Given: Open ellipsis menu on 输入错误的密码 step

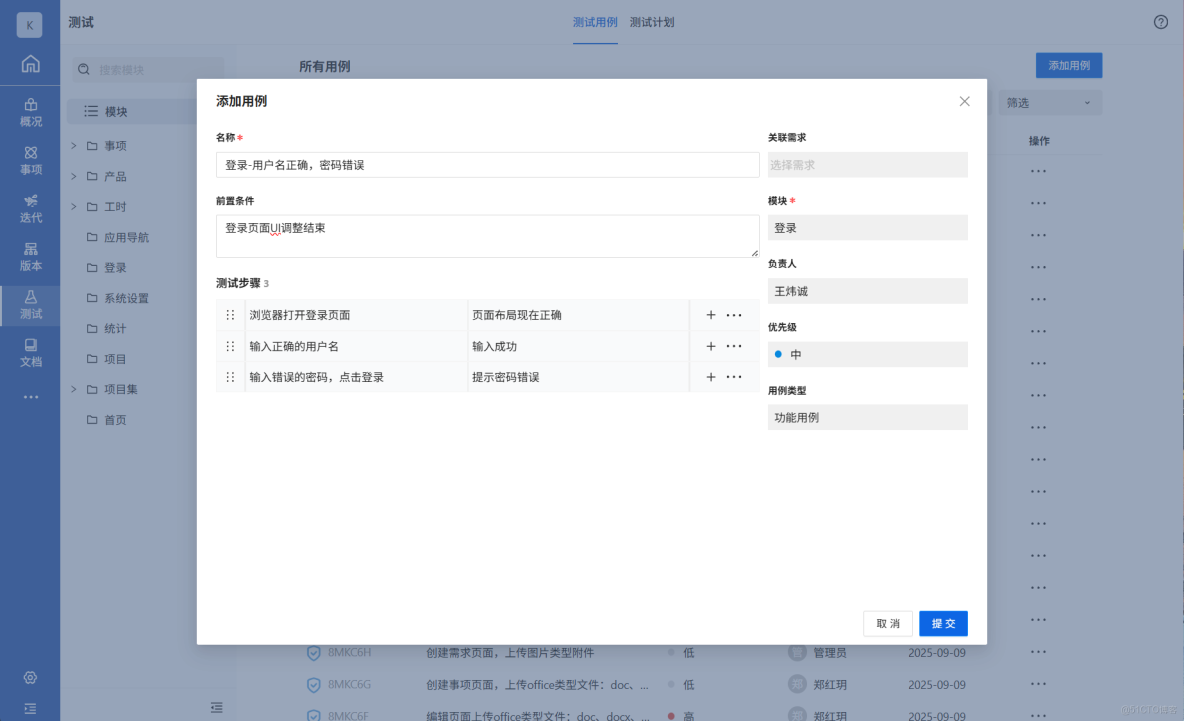Looking at the screenshot, I should (x=735, y=377).
